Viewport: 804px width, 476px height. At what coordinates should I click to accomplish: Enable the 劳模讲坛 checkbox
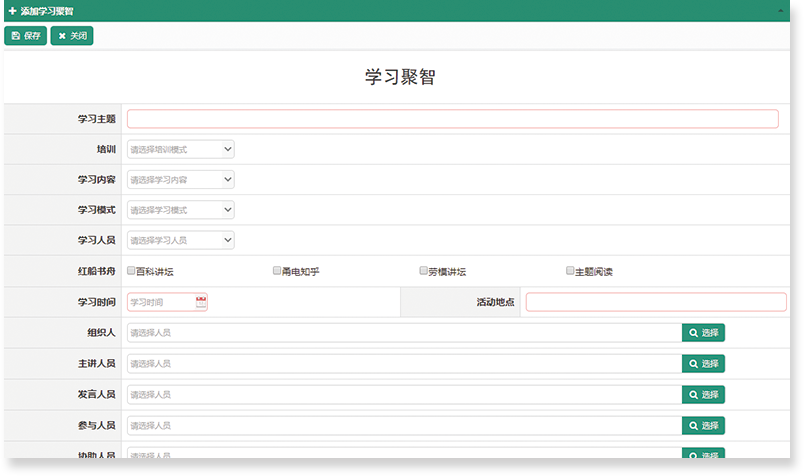[x=424, y=271]
